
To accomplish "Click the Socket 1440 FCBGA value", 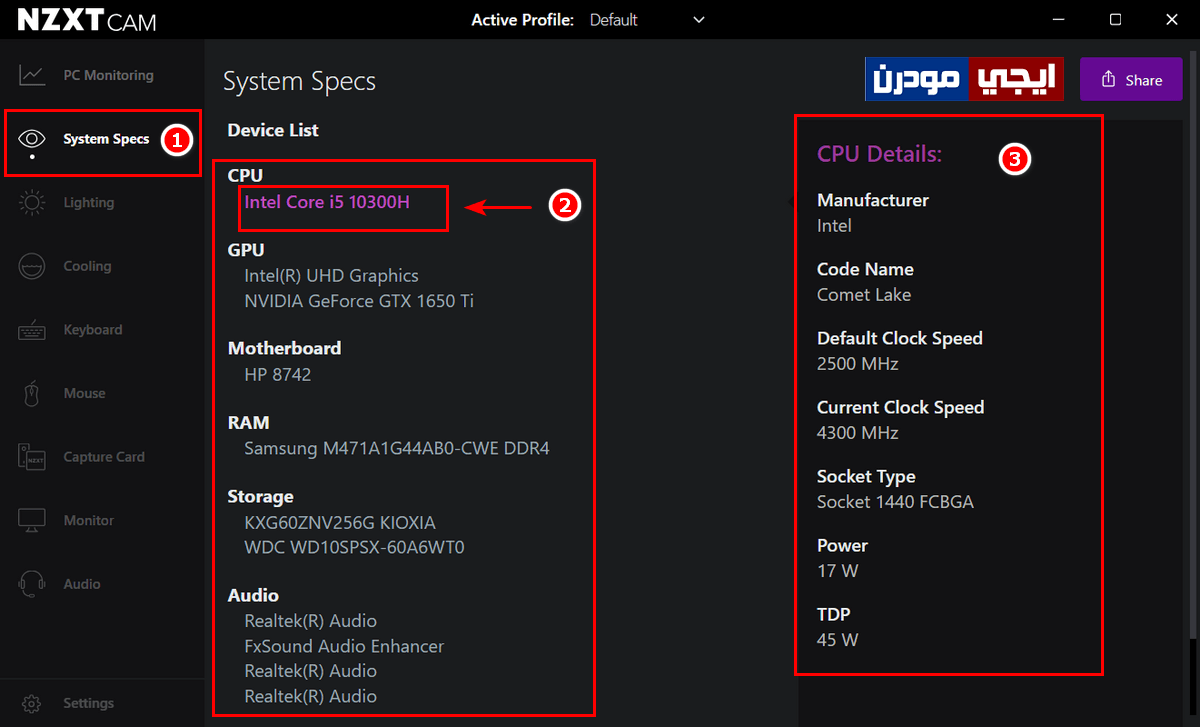I will tap(895, 502).
